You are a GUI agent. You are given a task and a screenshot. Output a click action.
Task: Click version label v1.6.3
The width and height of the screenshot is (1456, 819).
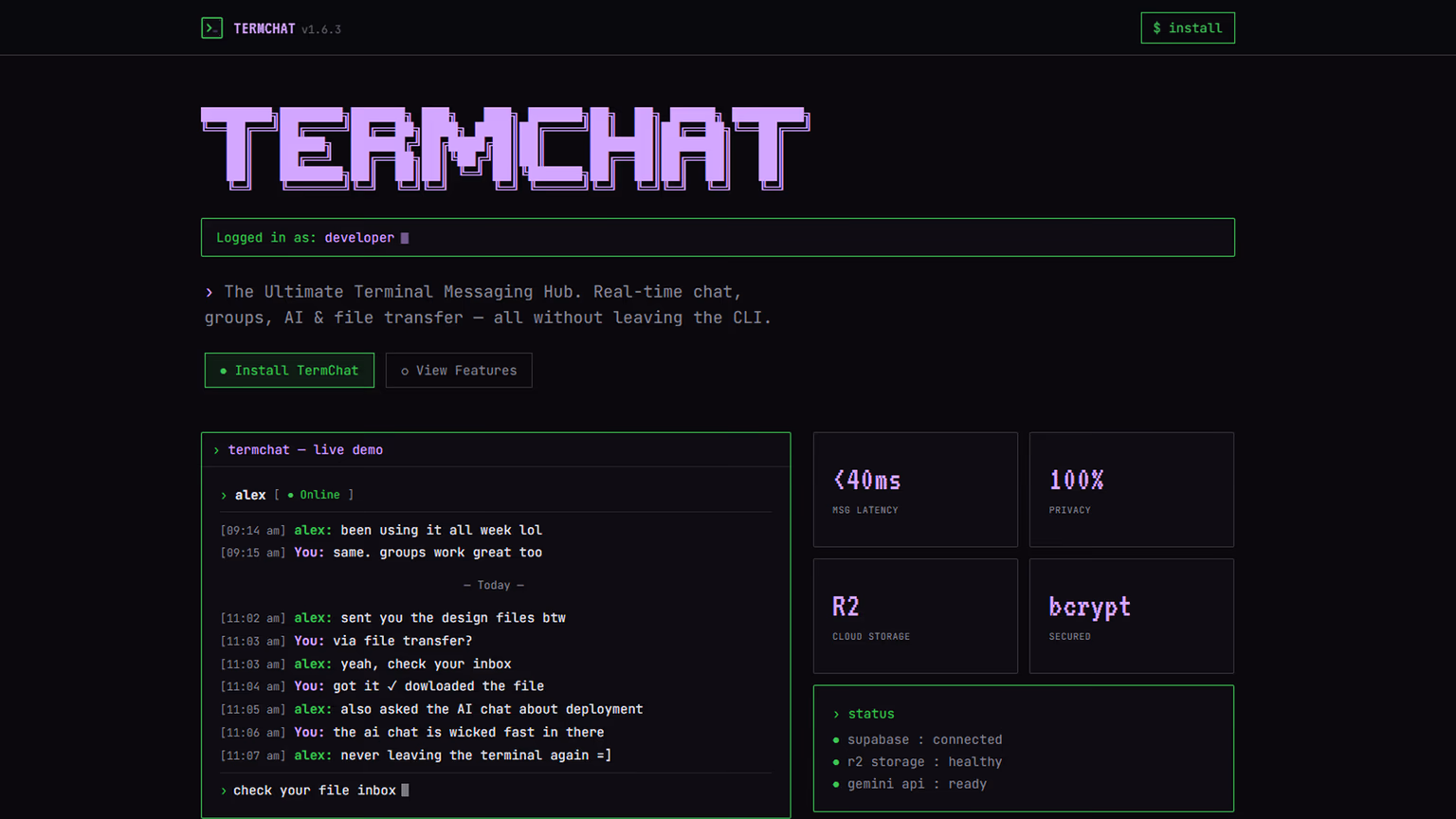321,29
